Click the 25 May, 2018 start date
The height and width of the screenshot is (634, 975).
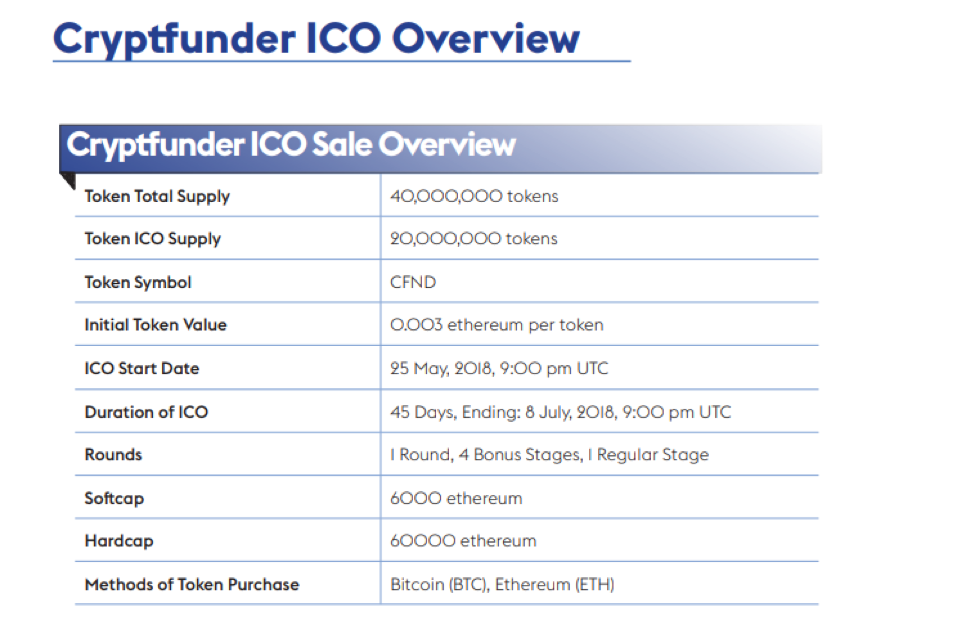[x=499, y=369]
